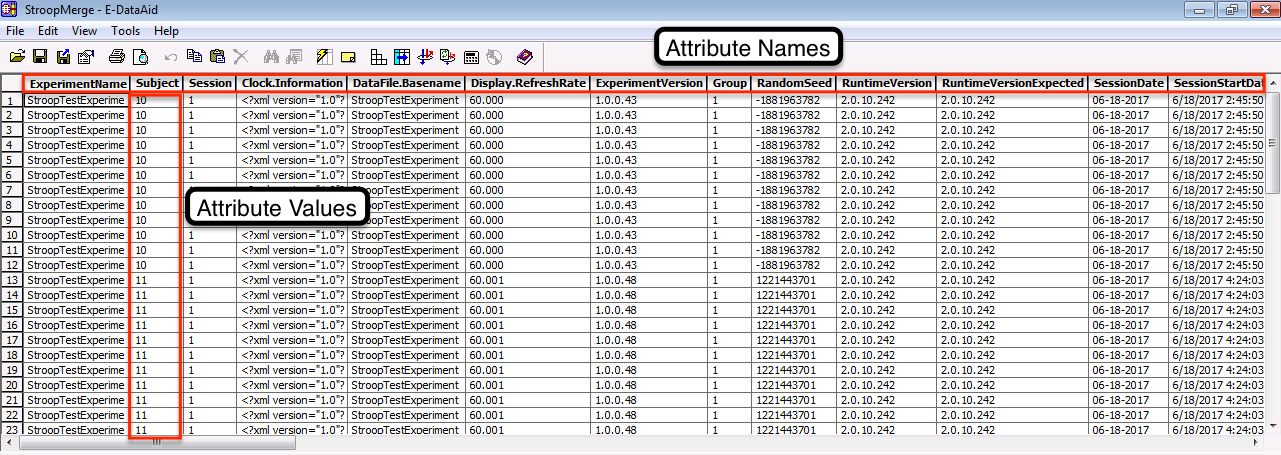Click RuntimeVersion cell in row 20
The width and height of the screenshot is (1281, 455).
click(x=886, y=385)
